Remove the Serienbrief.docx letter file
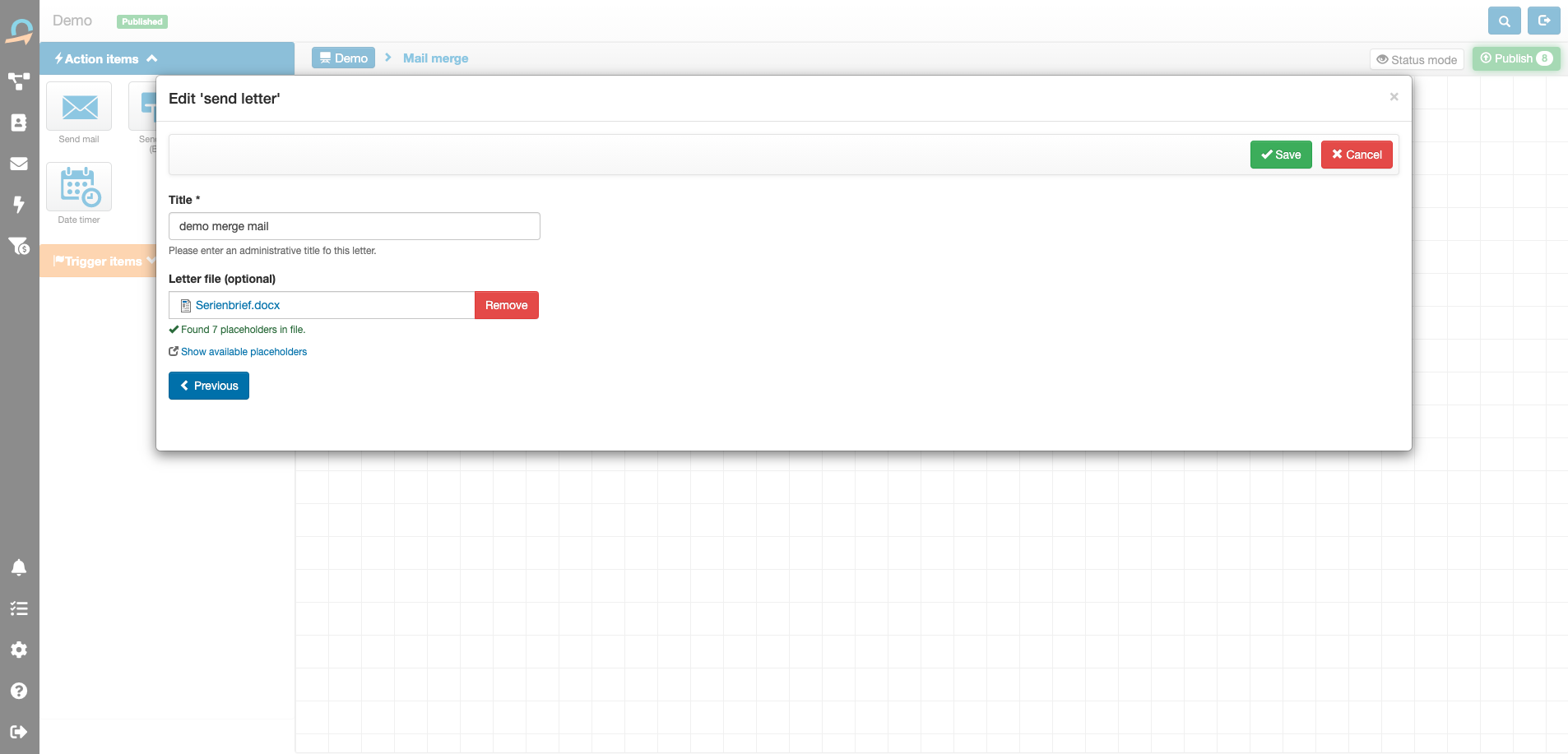Viewport: 1568px width, 754px height. point(506,305)
